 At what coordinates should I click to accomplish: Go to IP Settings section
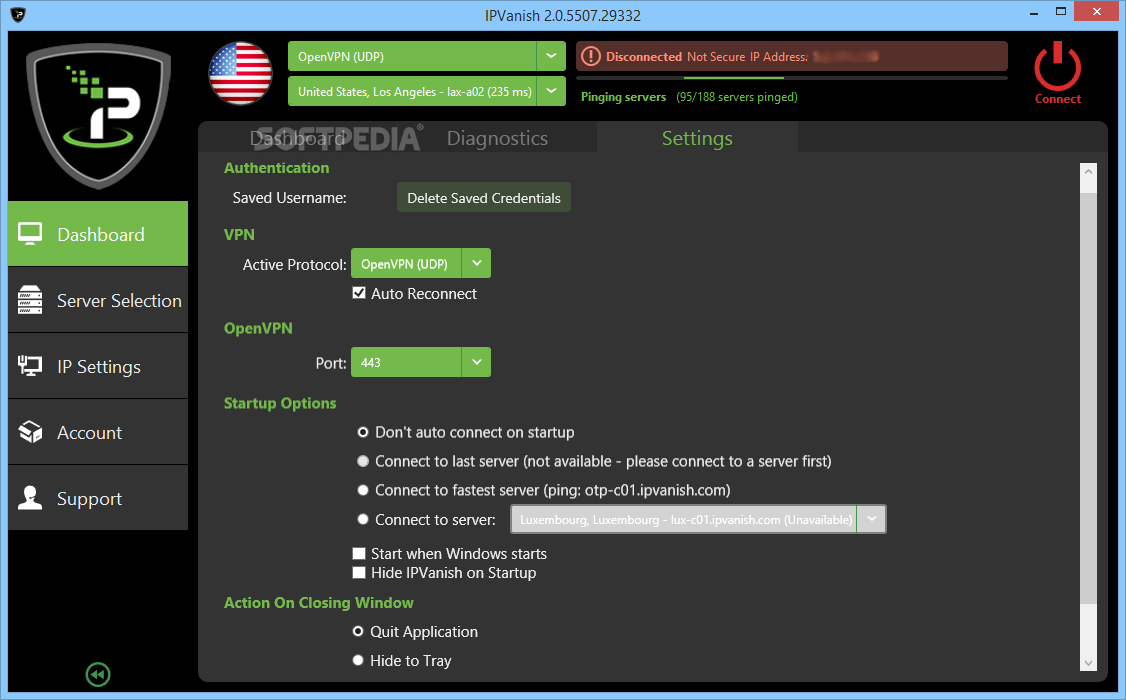tap(98, 366)
